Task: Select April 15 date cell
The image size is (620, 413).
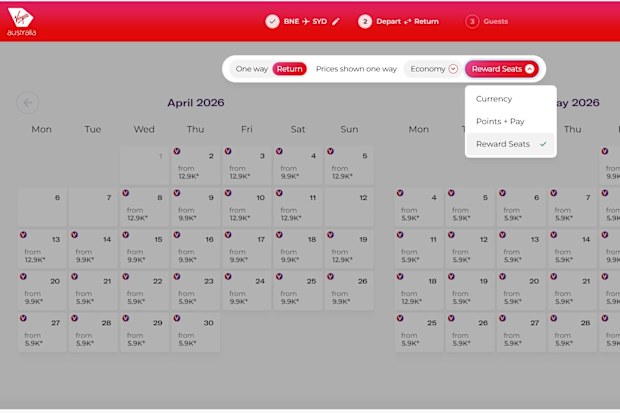Action: click(x=144, y=249)
